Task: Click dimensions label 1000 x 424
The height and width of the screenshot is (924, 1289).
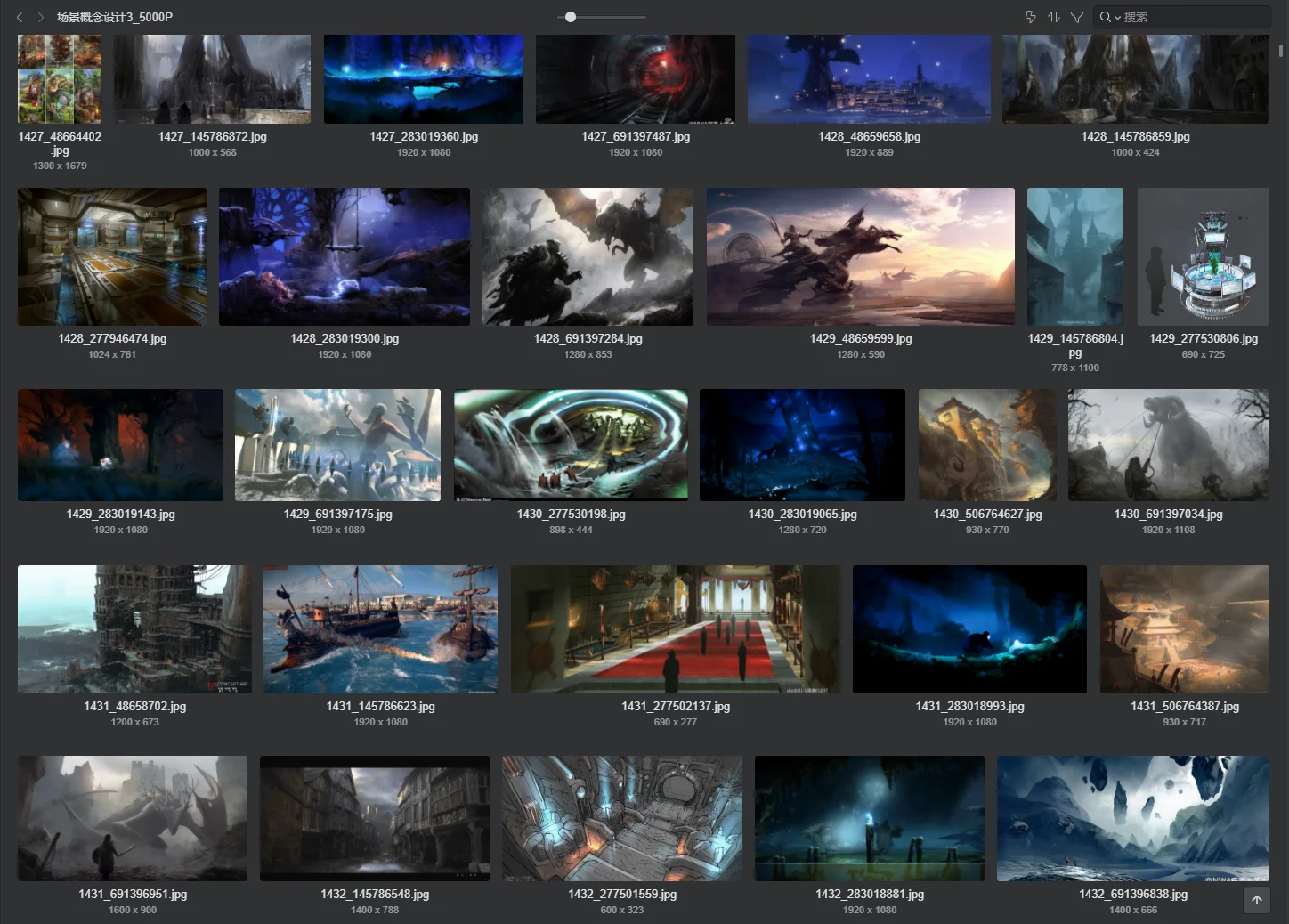Action: pyautogui.click(x=1136, y=152)
